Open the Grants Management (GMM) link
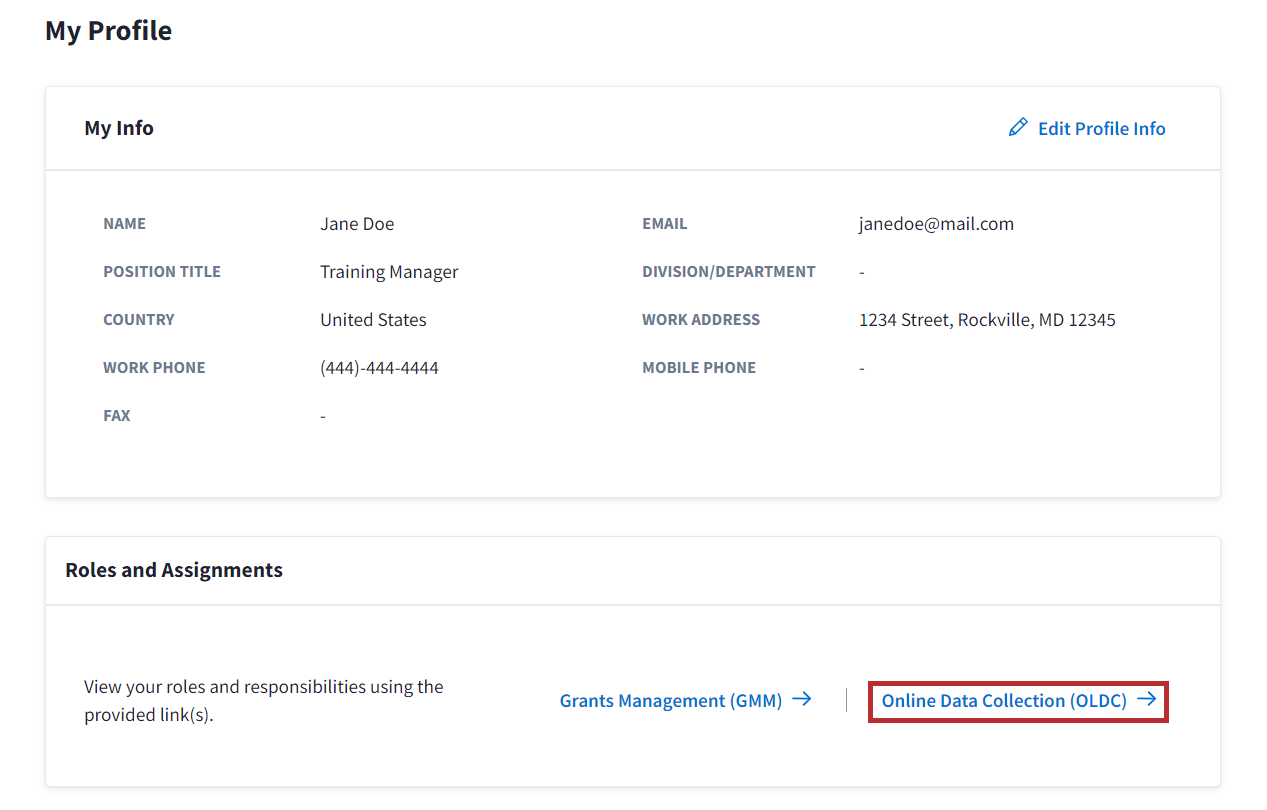 (x=671, y=701)
